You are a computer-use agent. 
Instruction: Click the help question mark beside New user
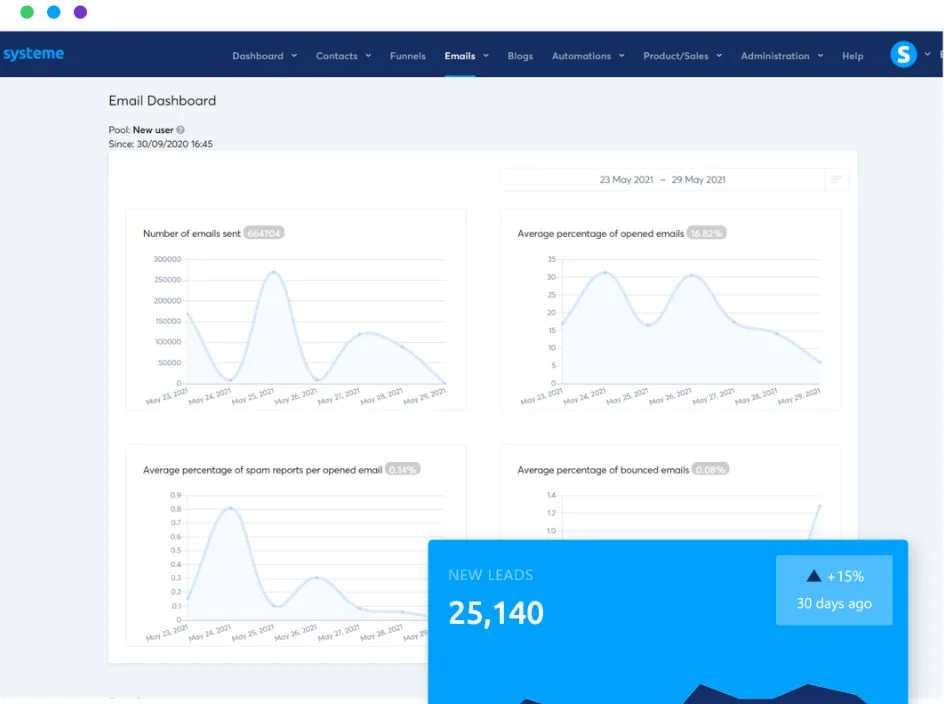(x=181, y=130)
